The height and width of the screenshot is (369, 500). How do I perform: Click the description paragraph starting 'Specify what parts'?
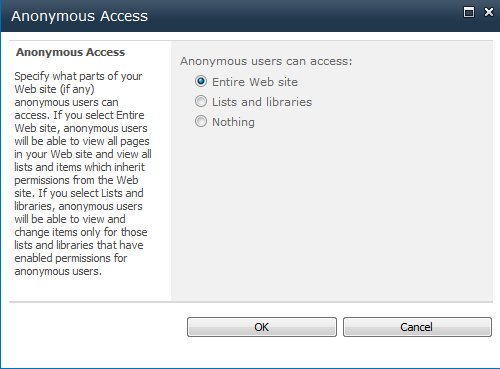pos(83,173)
